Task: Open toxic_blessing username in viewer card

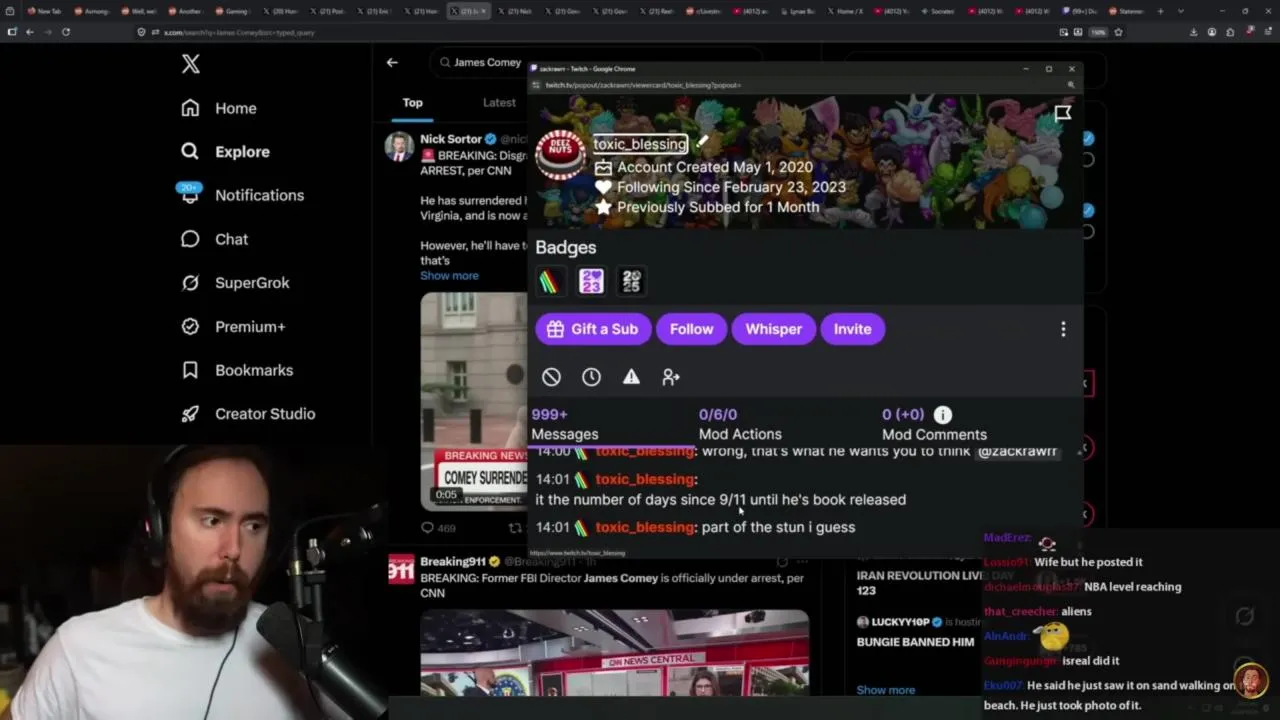Action: [x=640, y=144]
